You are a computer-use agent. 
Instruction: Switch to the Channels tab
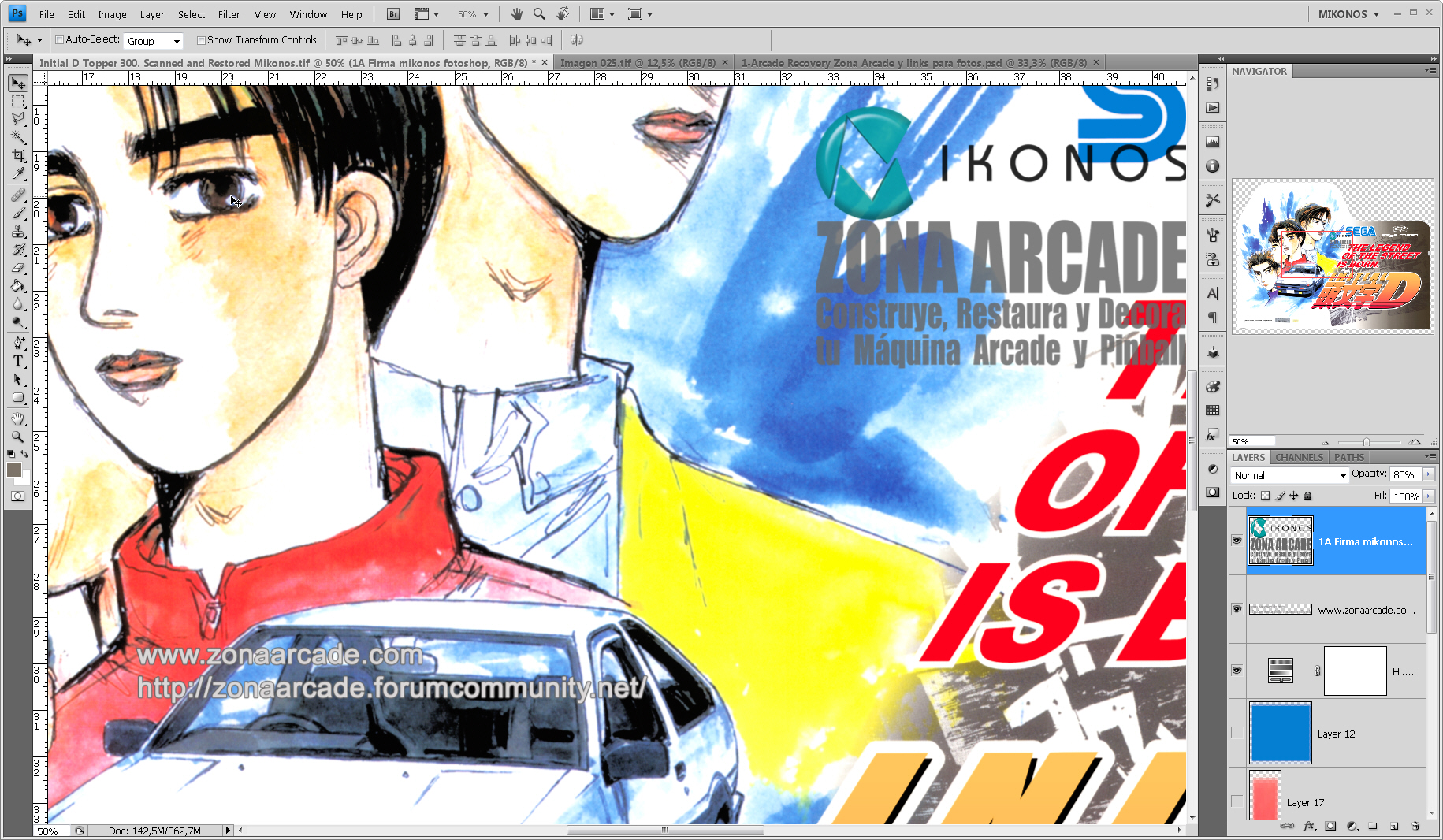click(1299, 457)
